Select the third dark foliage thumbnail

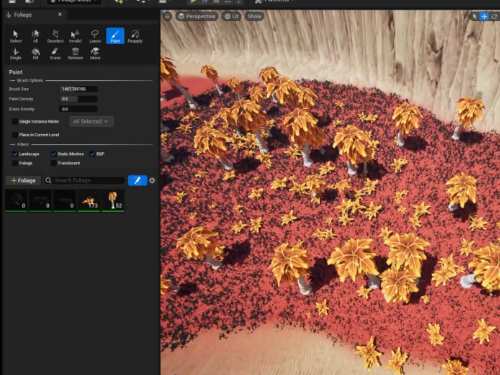(65, 200)
